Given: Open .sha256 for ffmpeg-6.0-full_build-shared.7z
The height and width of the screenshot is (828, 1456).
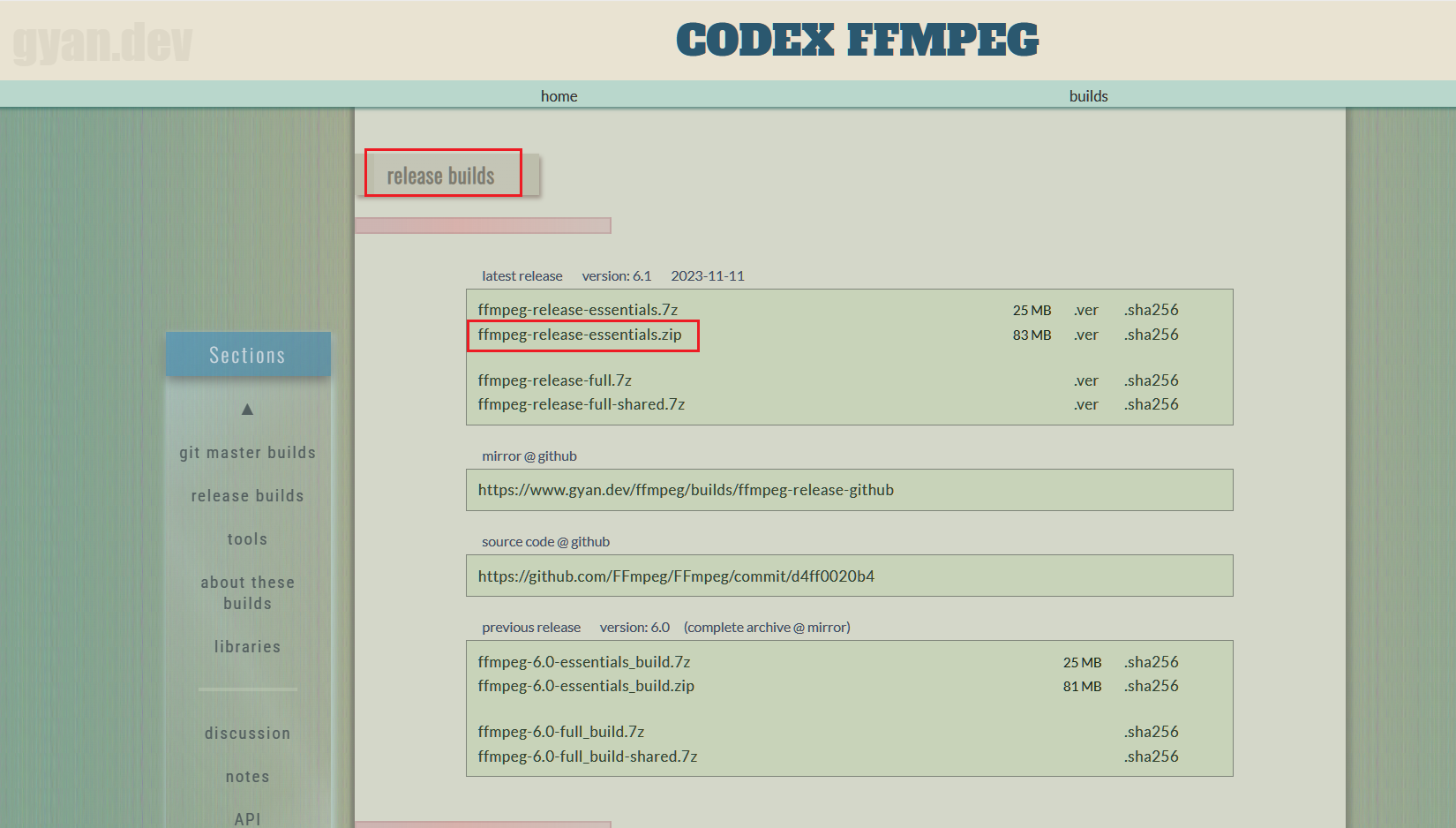Looking at the screenshot, I should click(1152, 756).
